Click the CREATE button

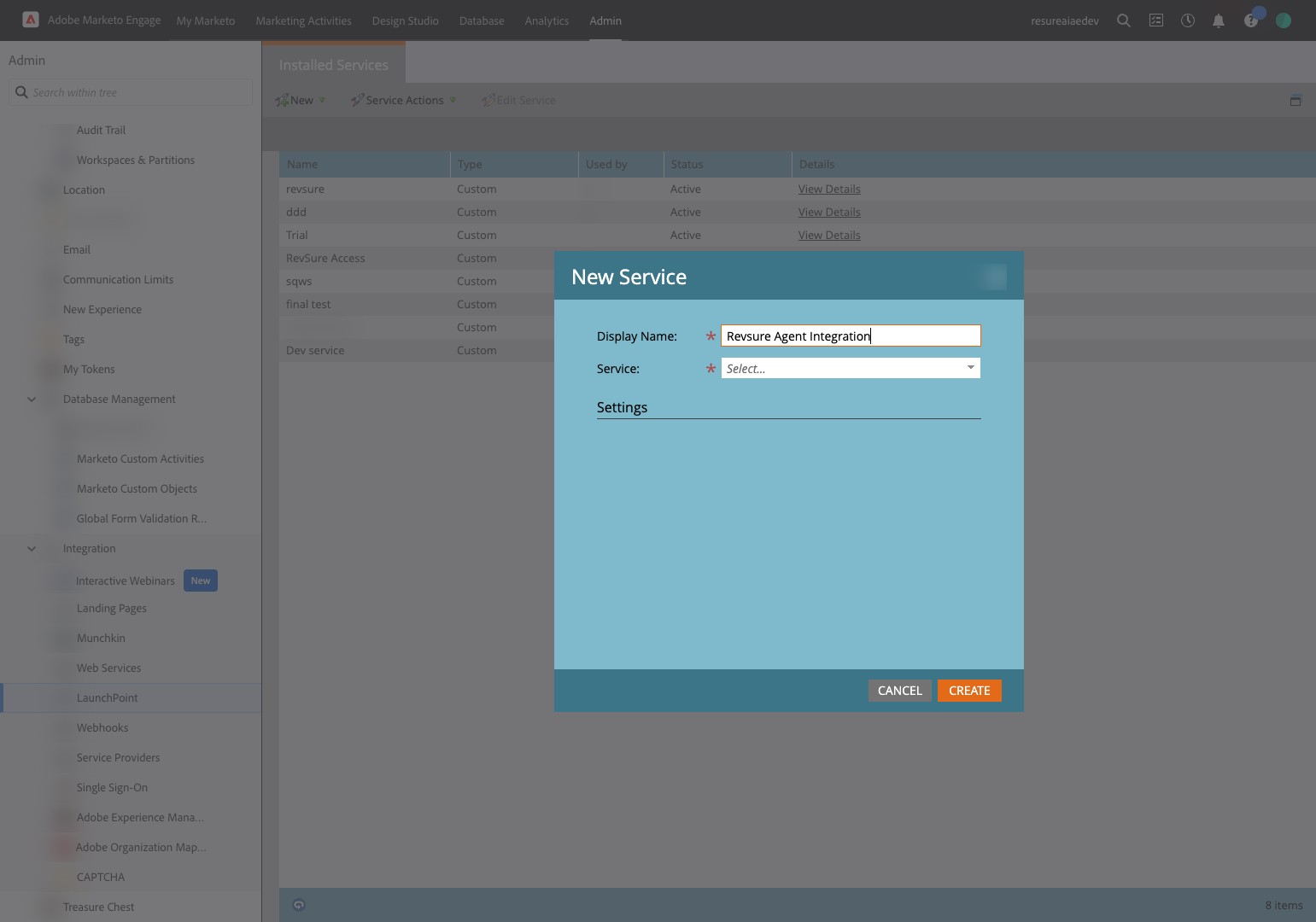[x=969, y=691]
